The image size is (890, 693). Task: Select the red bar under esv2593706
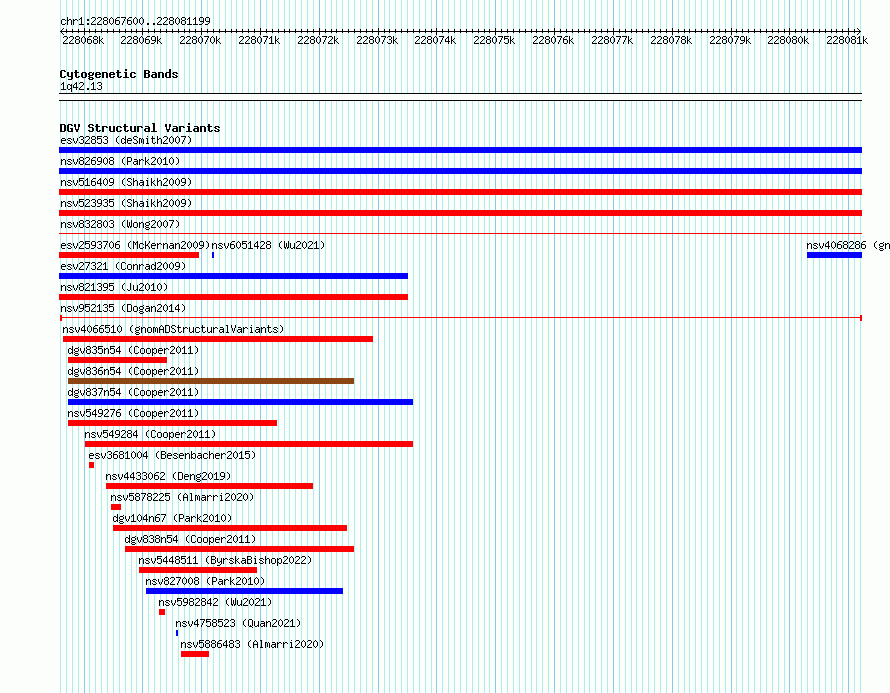point(129,255)
